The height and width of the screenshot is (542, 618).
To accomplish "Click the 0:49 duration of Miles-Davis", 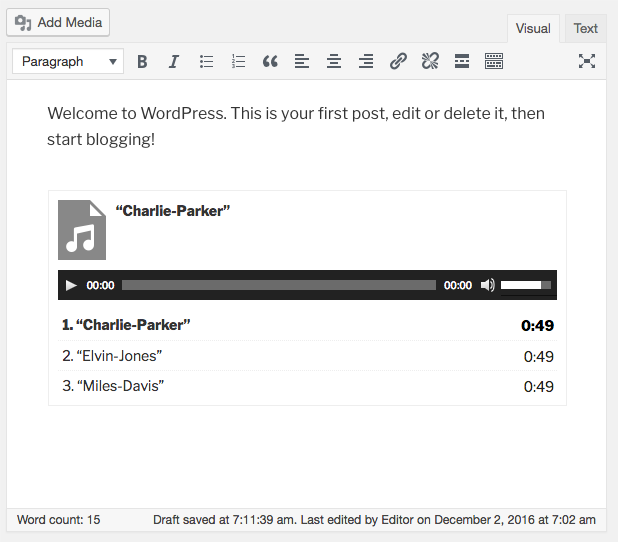I will point(538,387).
